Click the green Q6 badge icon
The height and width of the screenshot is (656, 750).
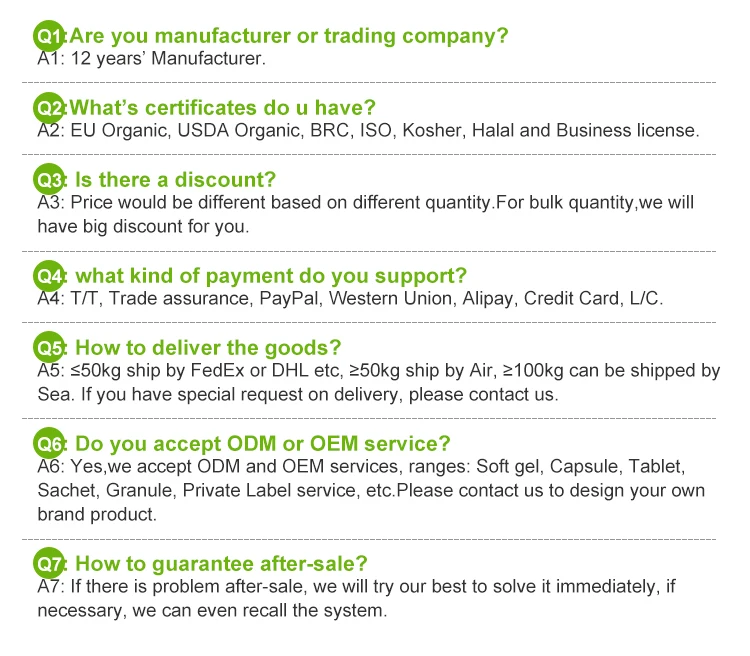50,443
